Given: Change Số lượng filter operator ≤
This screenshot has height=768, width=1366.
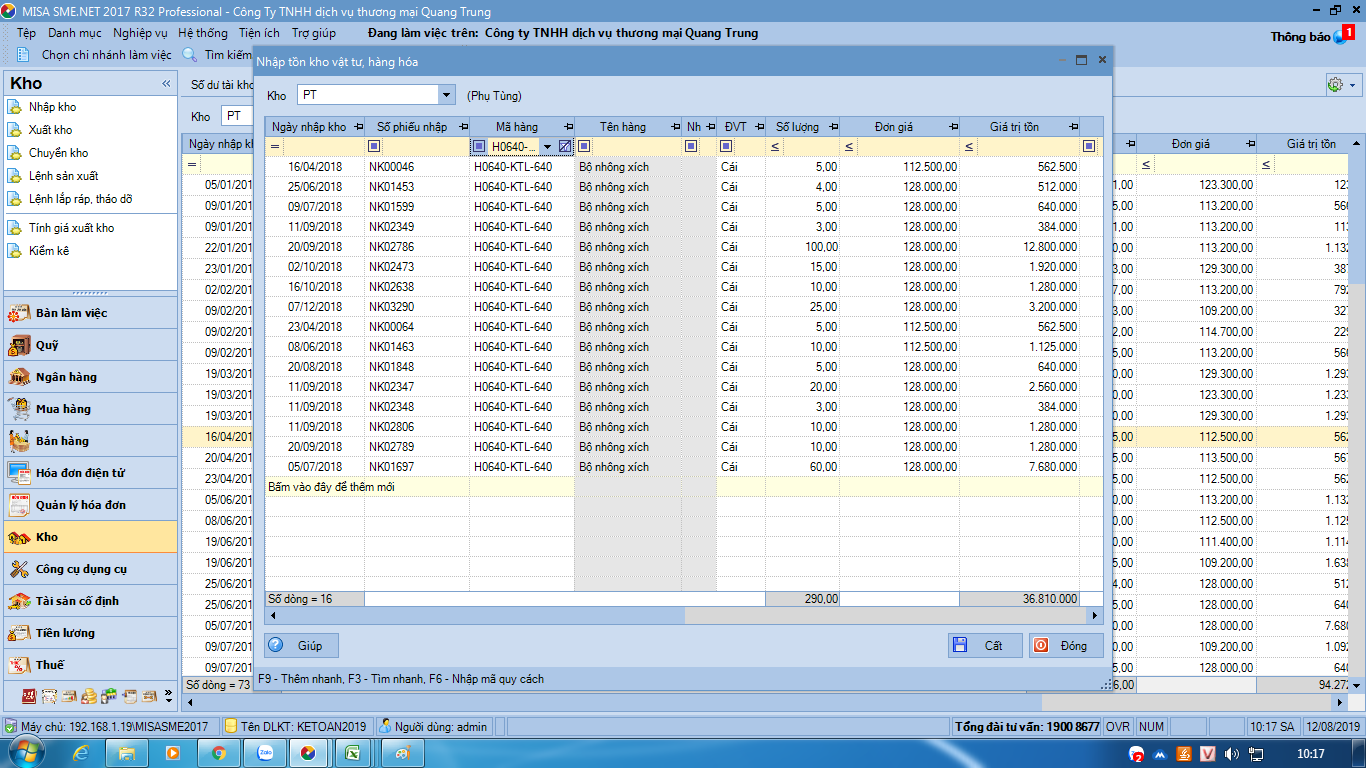Looking at the screenshot, I should [x=775, y=147].
